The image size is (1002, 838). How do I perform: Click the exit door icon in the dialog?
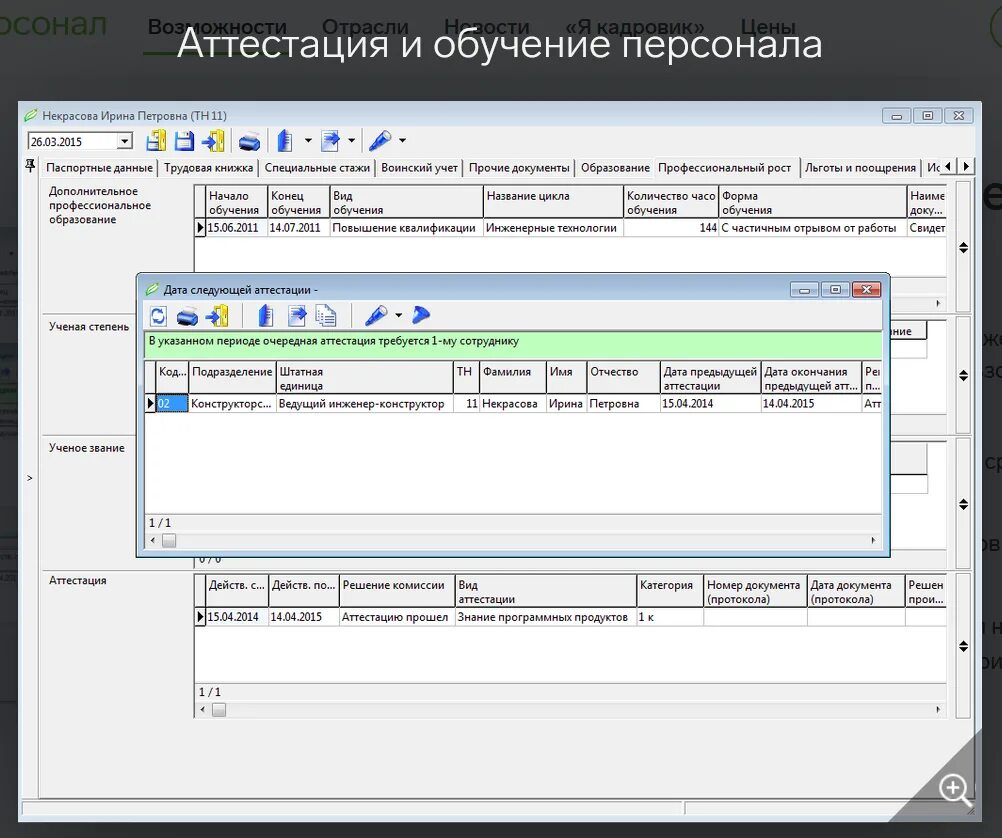coord(218,315)
